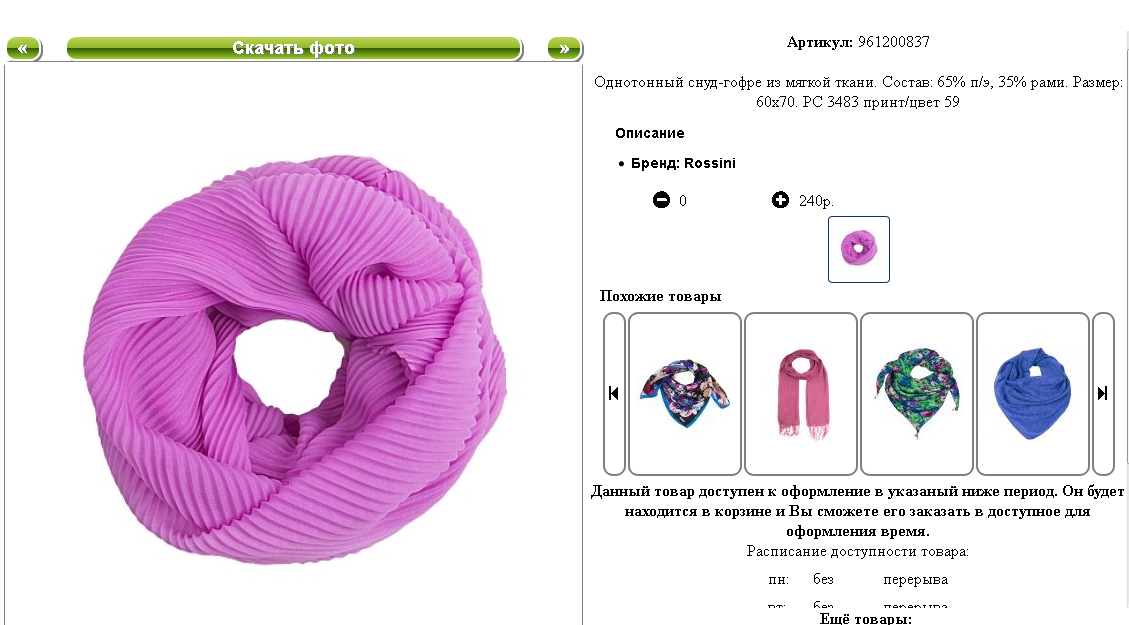Image resolution: width=1129 pixels, height=625 pixels.
Task: Jump to last similar item in carousel
Action: pyautogui.click(x=1102, y=393)
